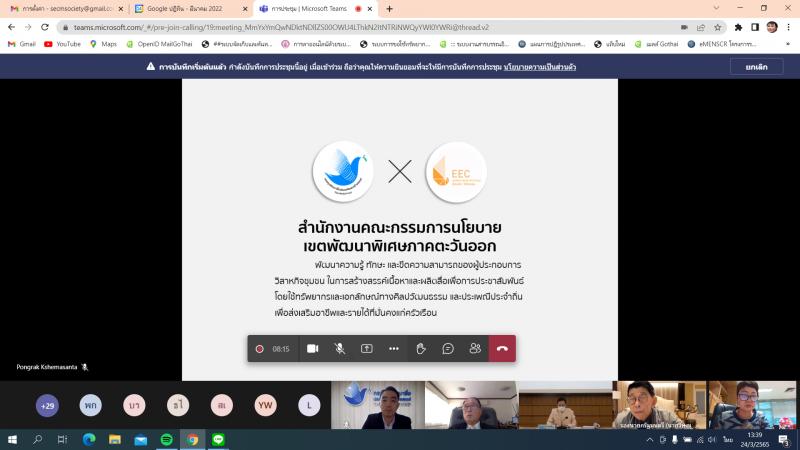Open Task View on taskbar
Viewport: 800px width, 450px height.
pyautogui.click(x=62, y=439)
